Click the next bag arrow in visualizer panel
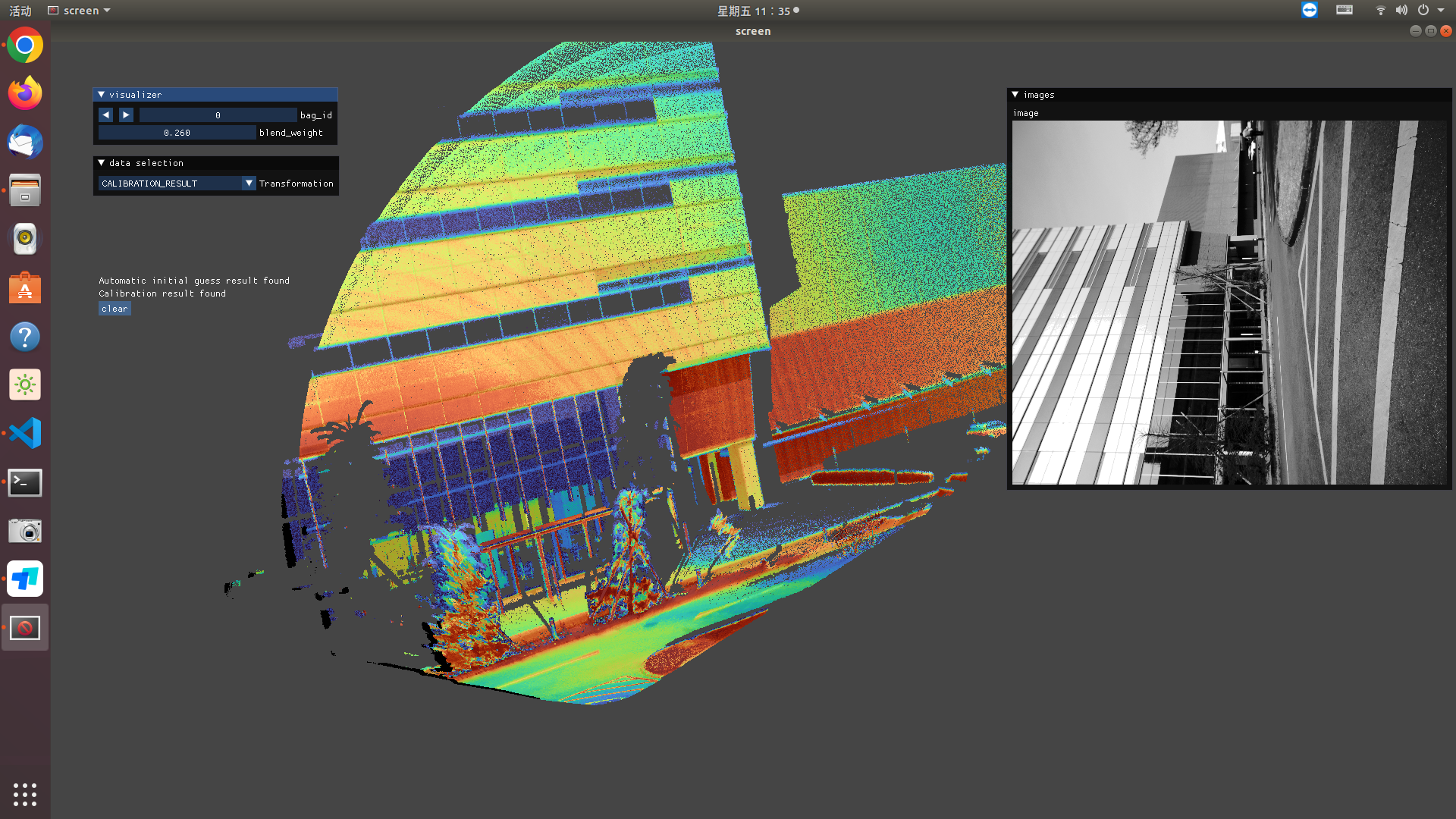 [x=125, y=115]
